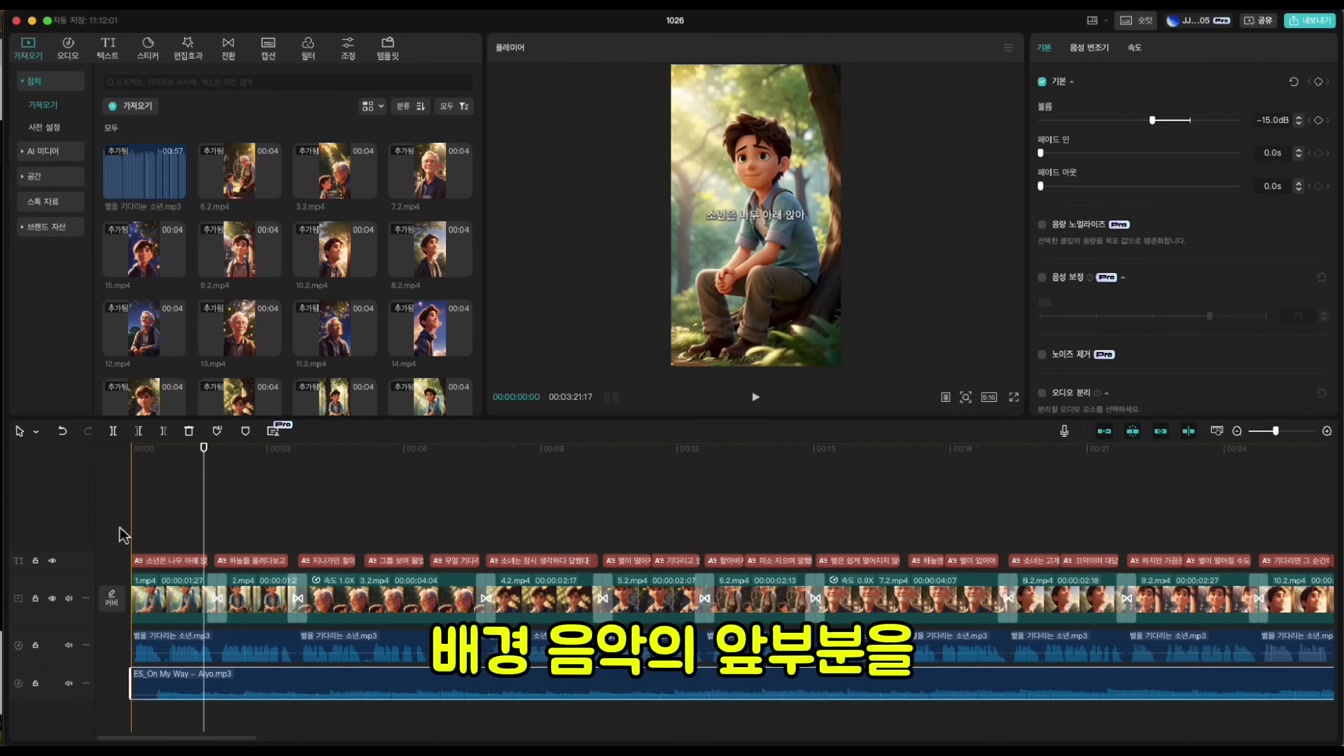Click the 커버 cover edit button
The width and height of the screenshot is (1344, 756).
[112, 598]
